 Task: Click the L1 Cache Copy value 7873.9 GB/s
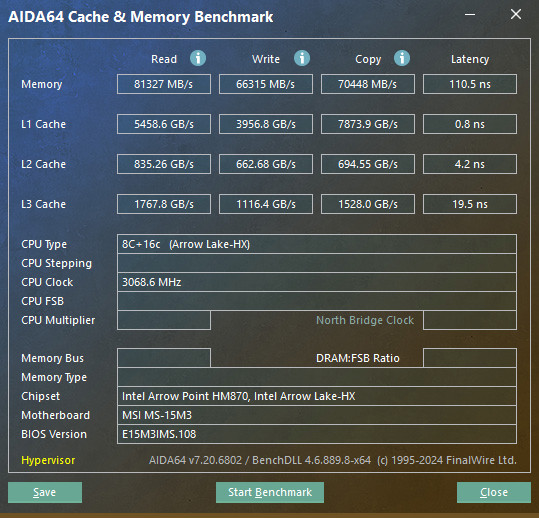click(x=368, y=124)
